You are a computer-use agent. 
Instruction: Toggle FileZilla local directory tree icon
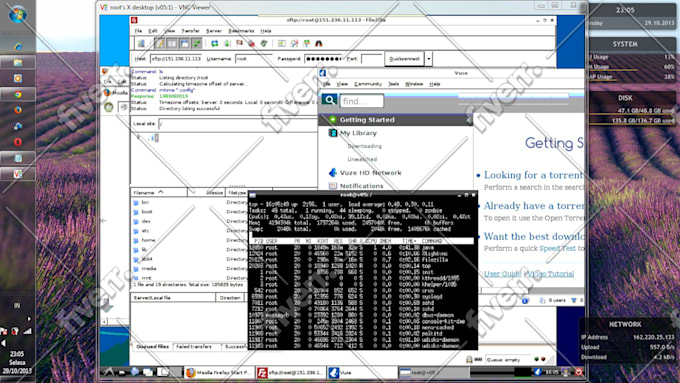172,43
